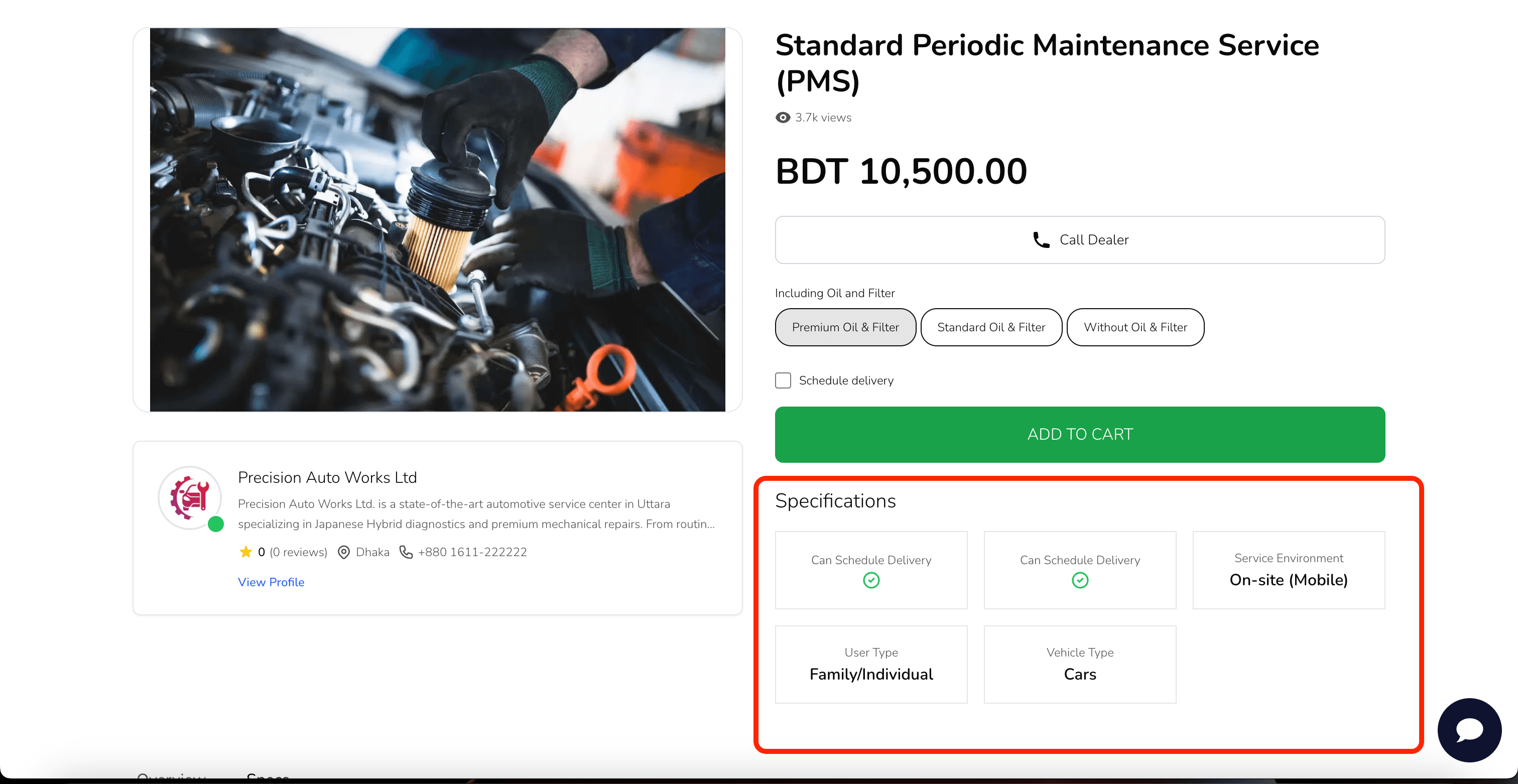Image resolution: width=1518 pixels, height=784 pixels.
Task: Select the Premium Oil & Filter option
Action: pos(845,327)
